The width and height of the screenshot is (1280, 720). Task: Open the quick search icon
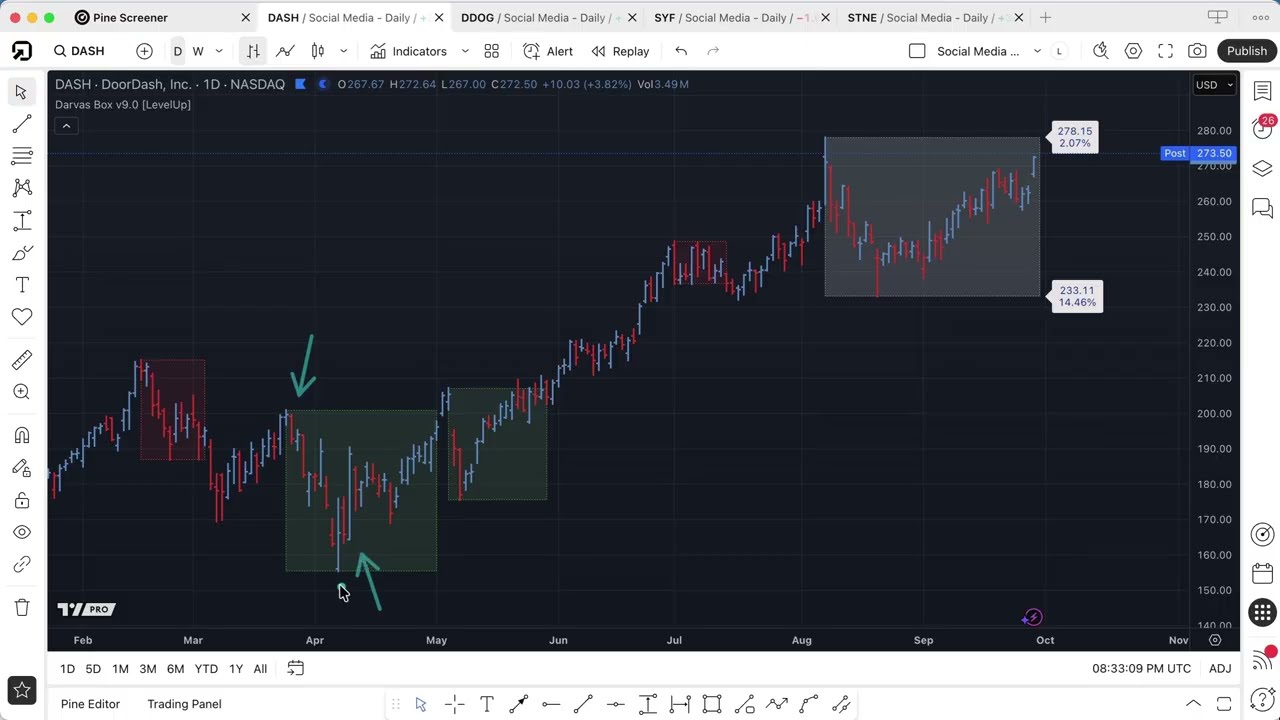1101,51
